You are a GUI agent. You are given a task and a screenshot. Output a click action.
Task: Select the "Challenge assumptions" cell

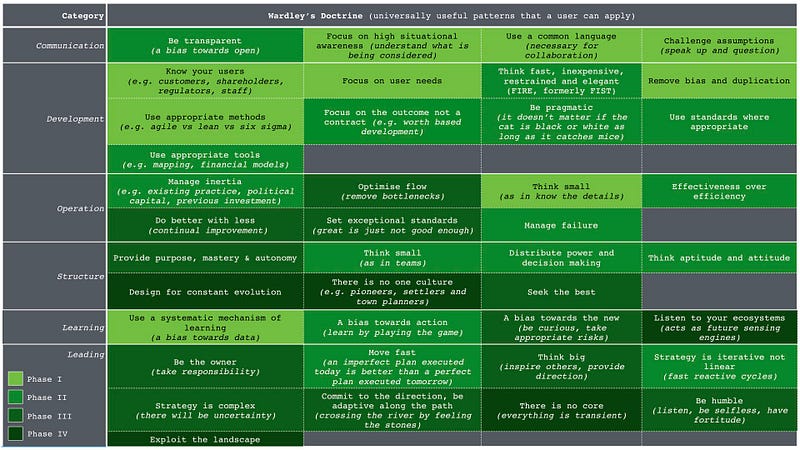point(718,44)
